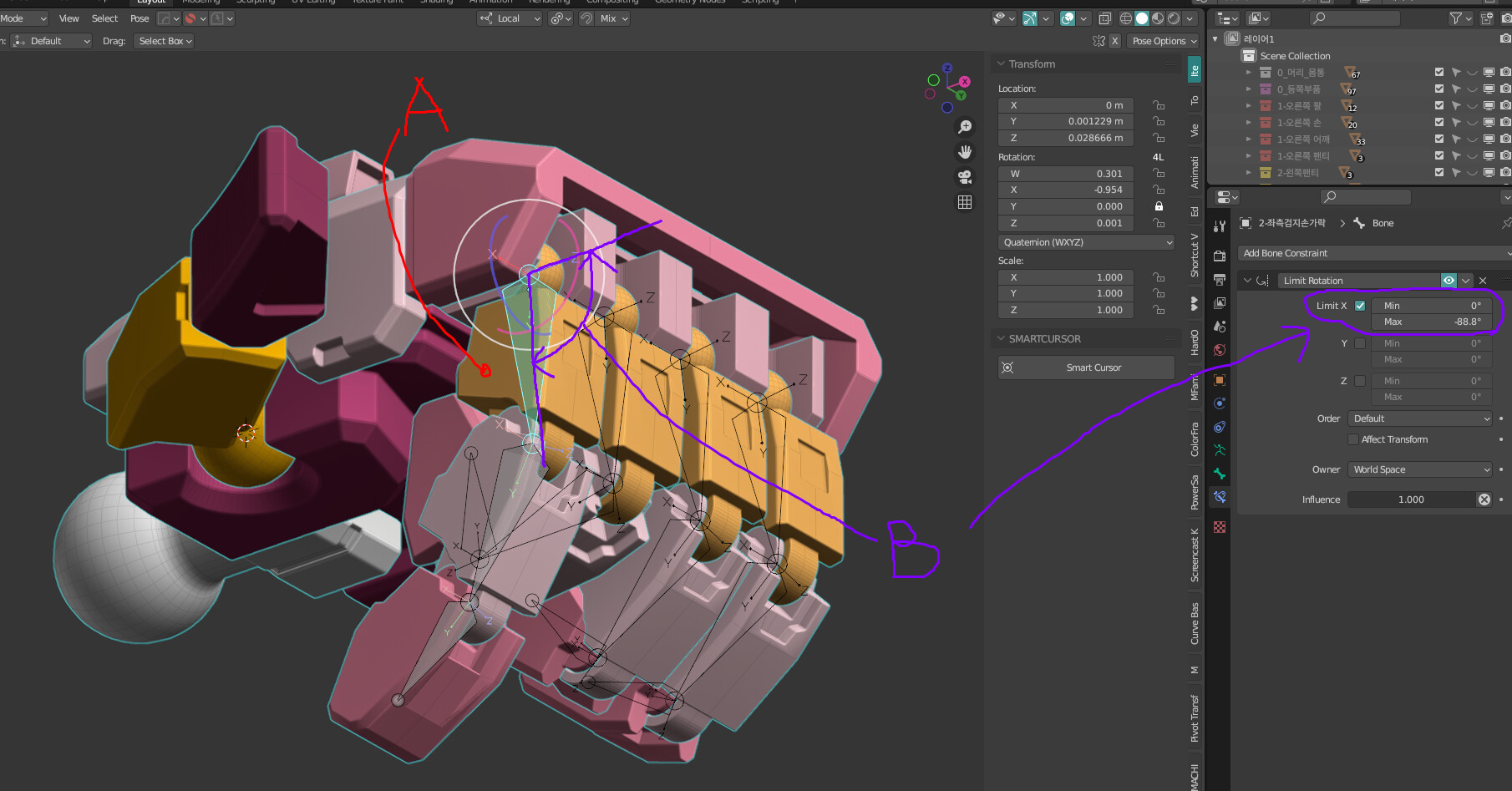Expand the Scene Collection item 1-오른쪽 팔
Viewport: 1512px width, 791px height.
click(x=1249, y=105)
